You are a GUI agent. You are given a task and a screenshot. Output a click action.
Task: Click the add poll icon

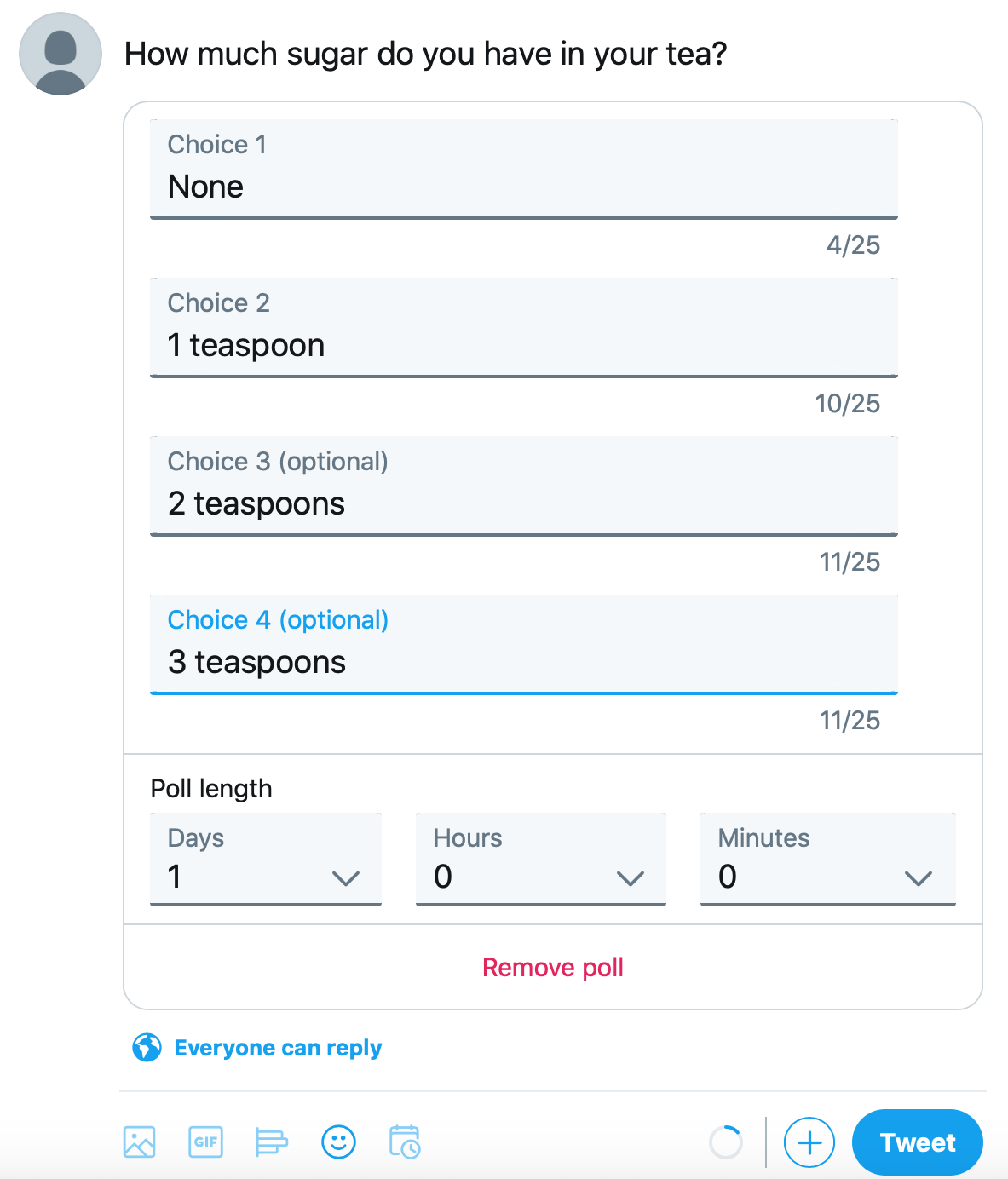271,1142
